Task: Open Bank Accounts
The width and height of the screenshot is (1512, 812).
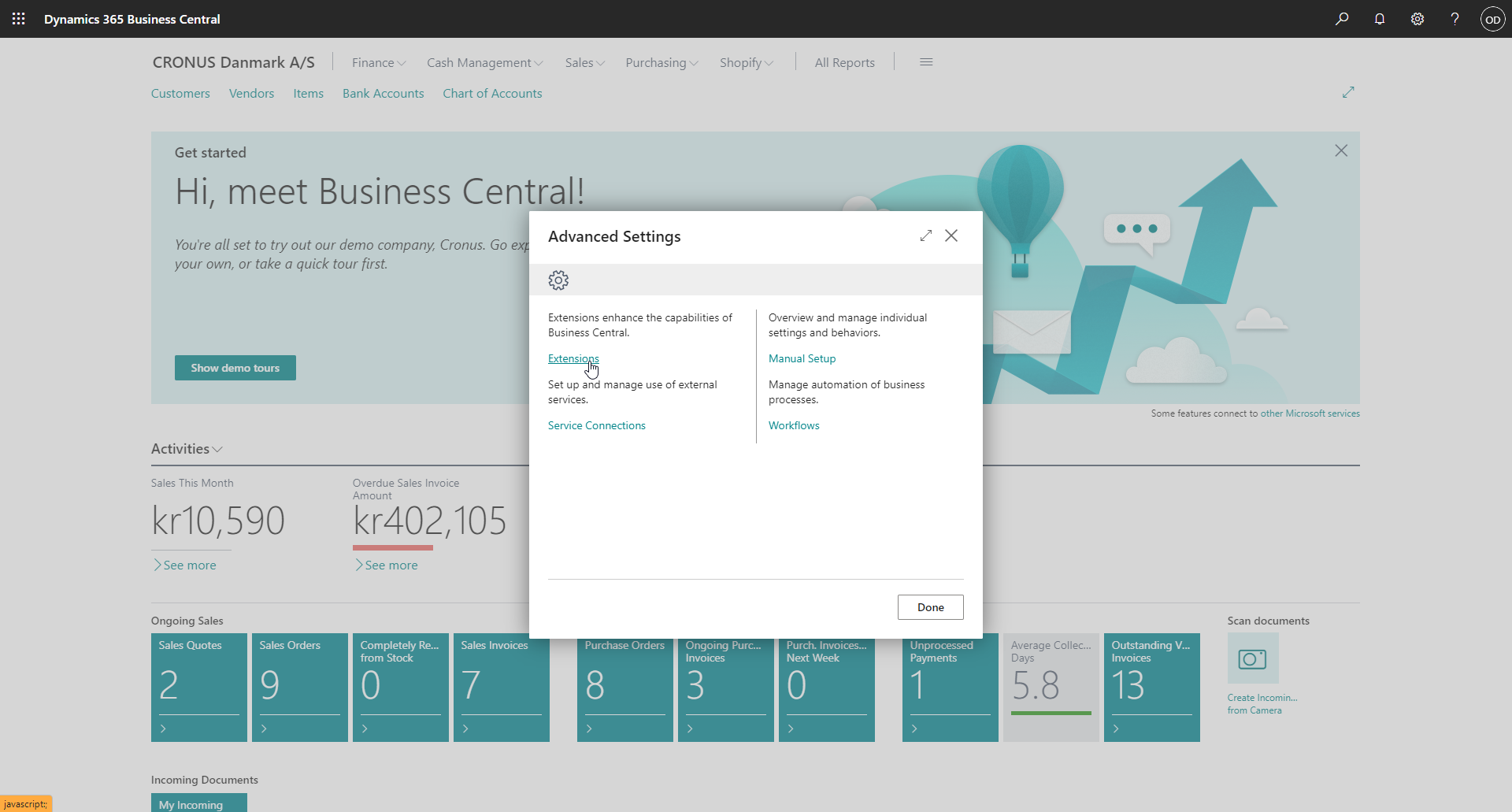Action: 383,93
